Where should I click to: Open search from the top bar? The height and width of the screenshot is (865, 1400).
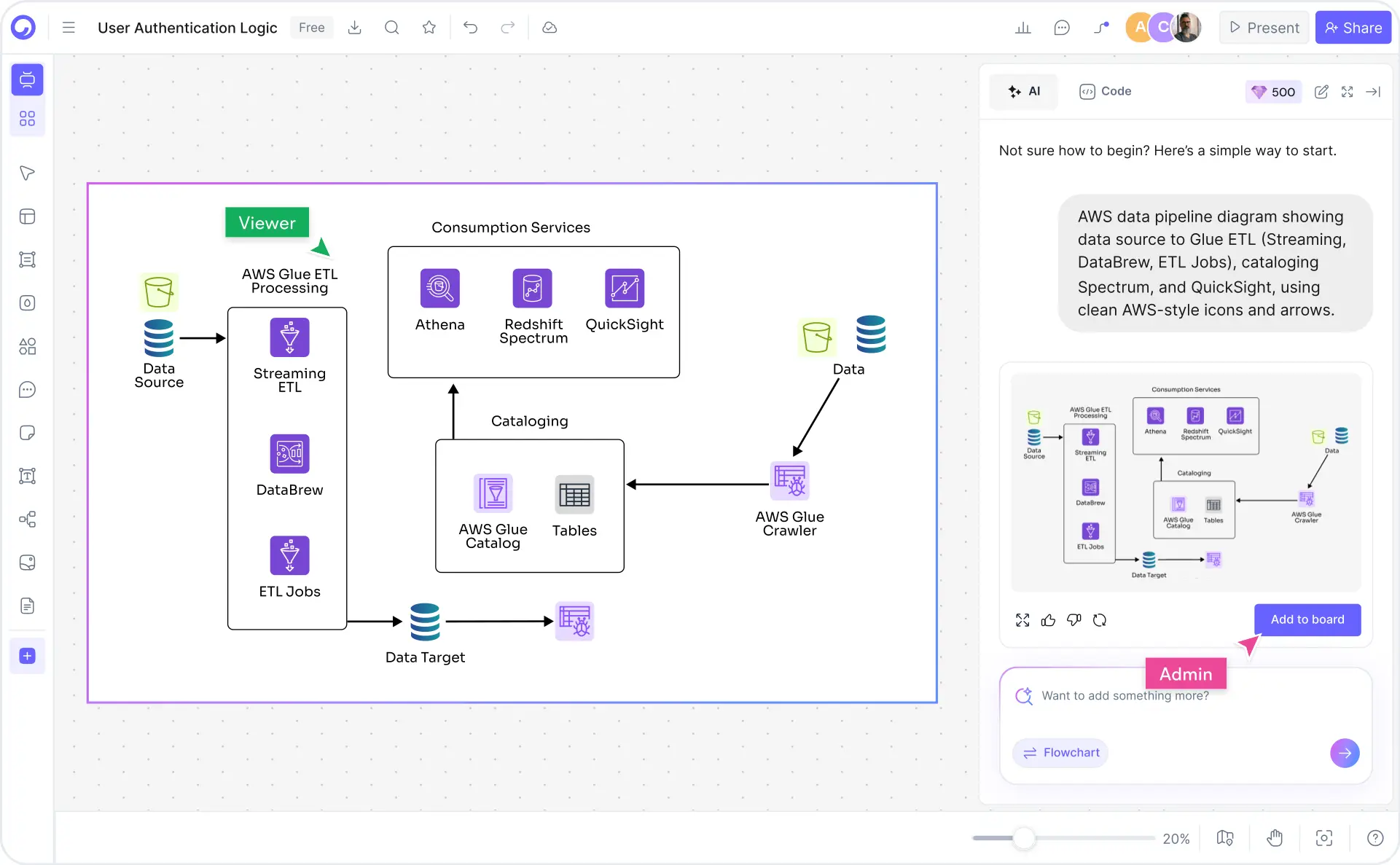tap(392, 28)
